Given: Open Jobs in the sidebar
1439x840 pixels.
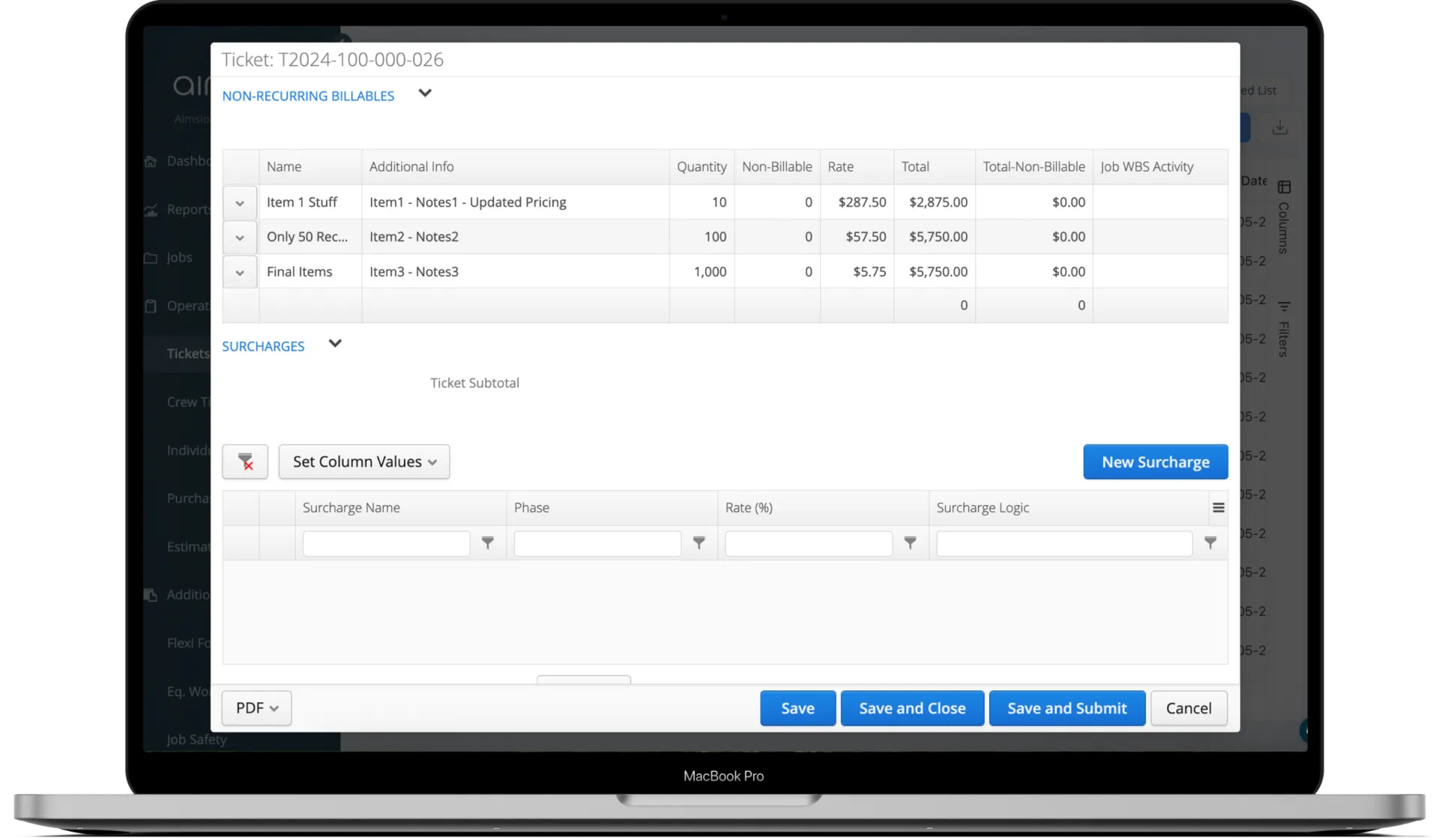Looking at the screenshot, I should [169, 258].
